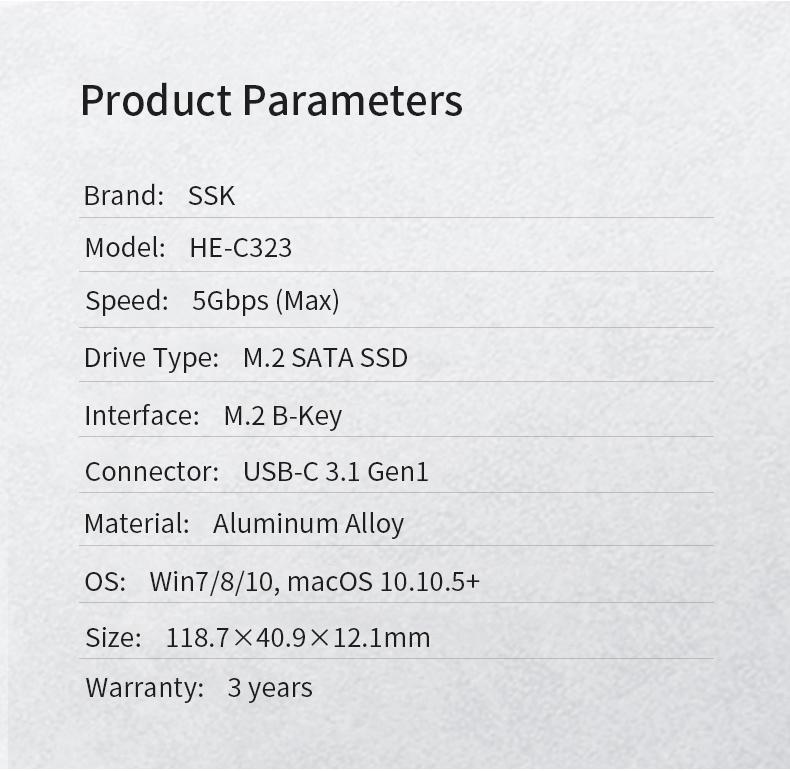Click the M.2 B-Key value
The width and height of the screenshot is (790, 771).
coord(283,417)
